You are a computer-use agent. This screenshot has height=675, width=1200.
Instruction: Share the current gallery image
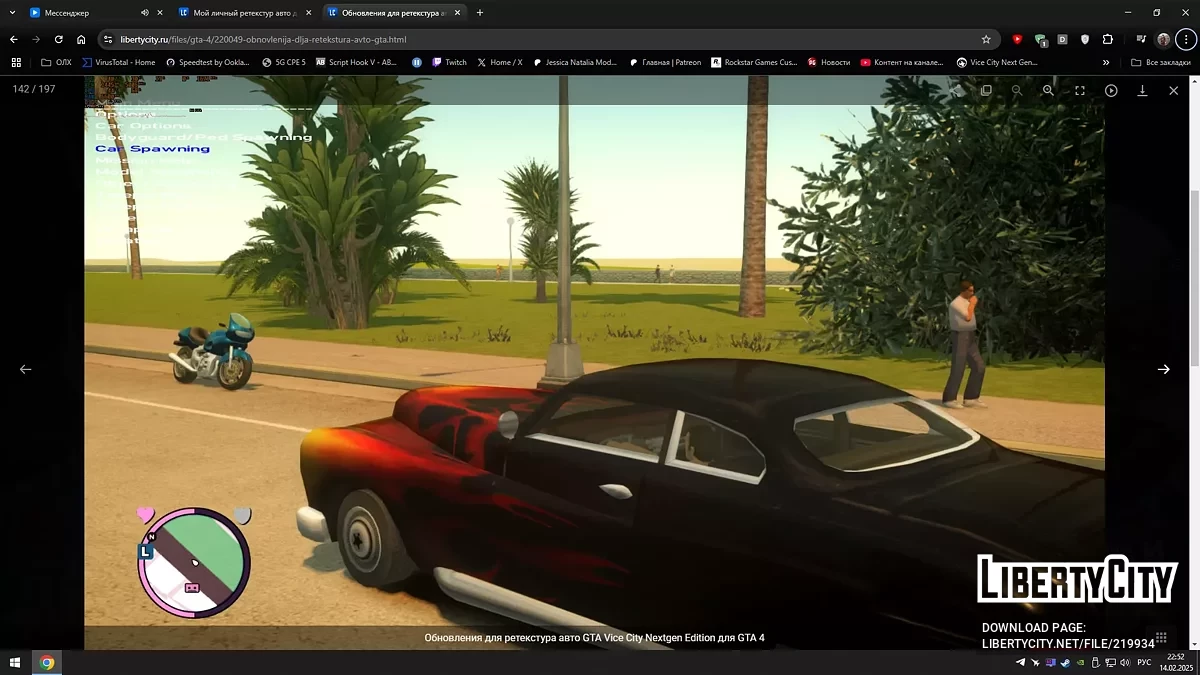[956, 90]
